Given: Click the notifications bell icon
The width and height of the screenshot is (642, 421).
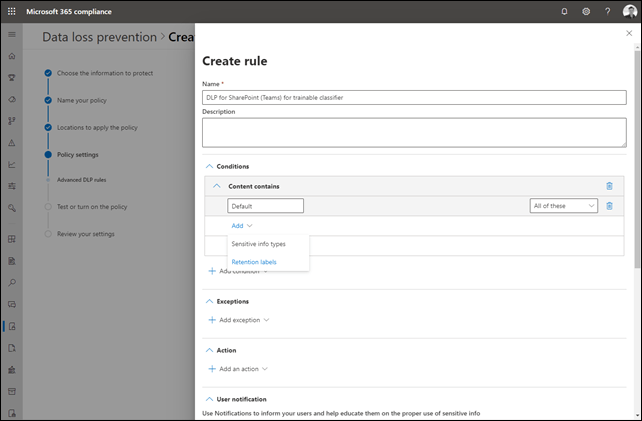Looking at the screenshot, I should click(x=564, y=11).
